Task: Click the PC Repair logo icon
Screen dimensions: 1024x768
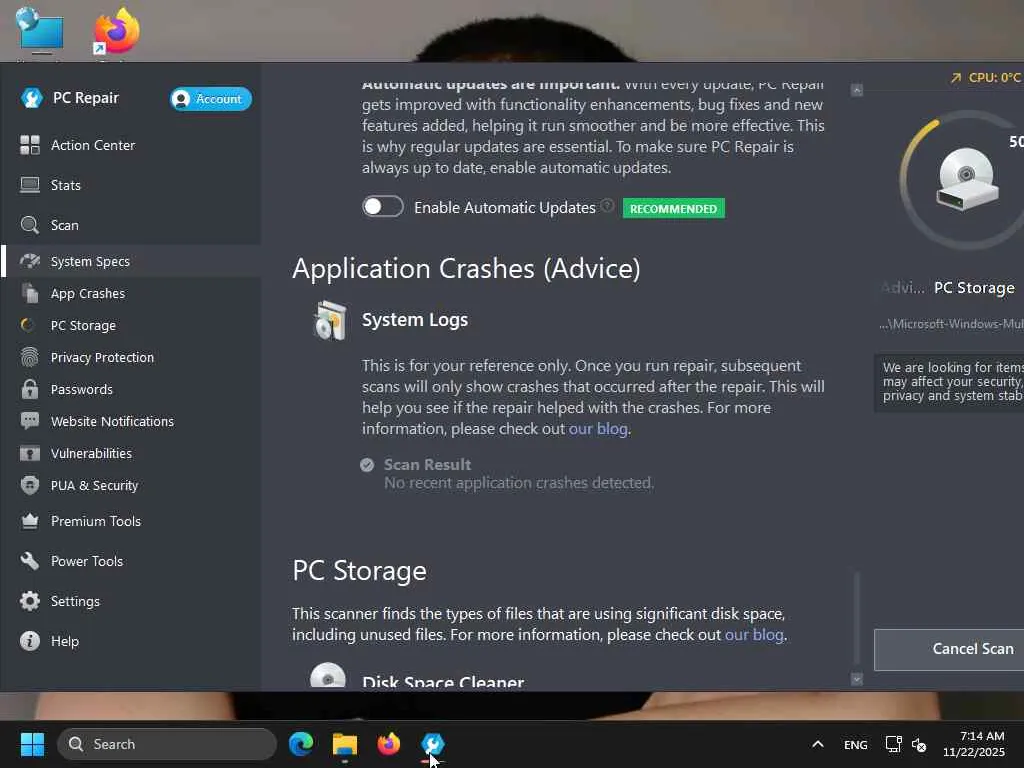Action: coord(31,98)
